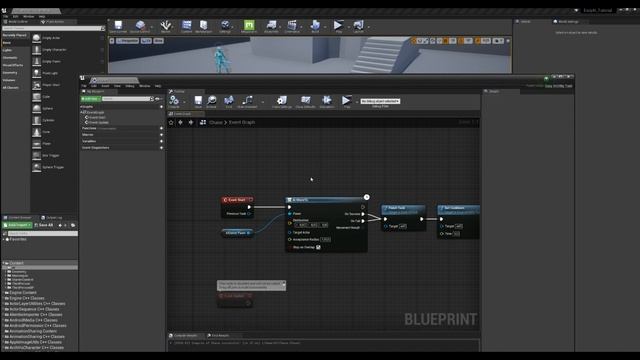Screen dimensions: 640x360
Task: Open Blueprints menu in main toolbar
Action: click(x=271, y=27)
